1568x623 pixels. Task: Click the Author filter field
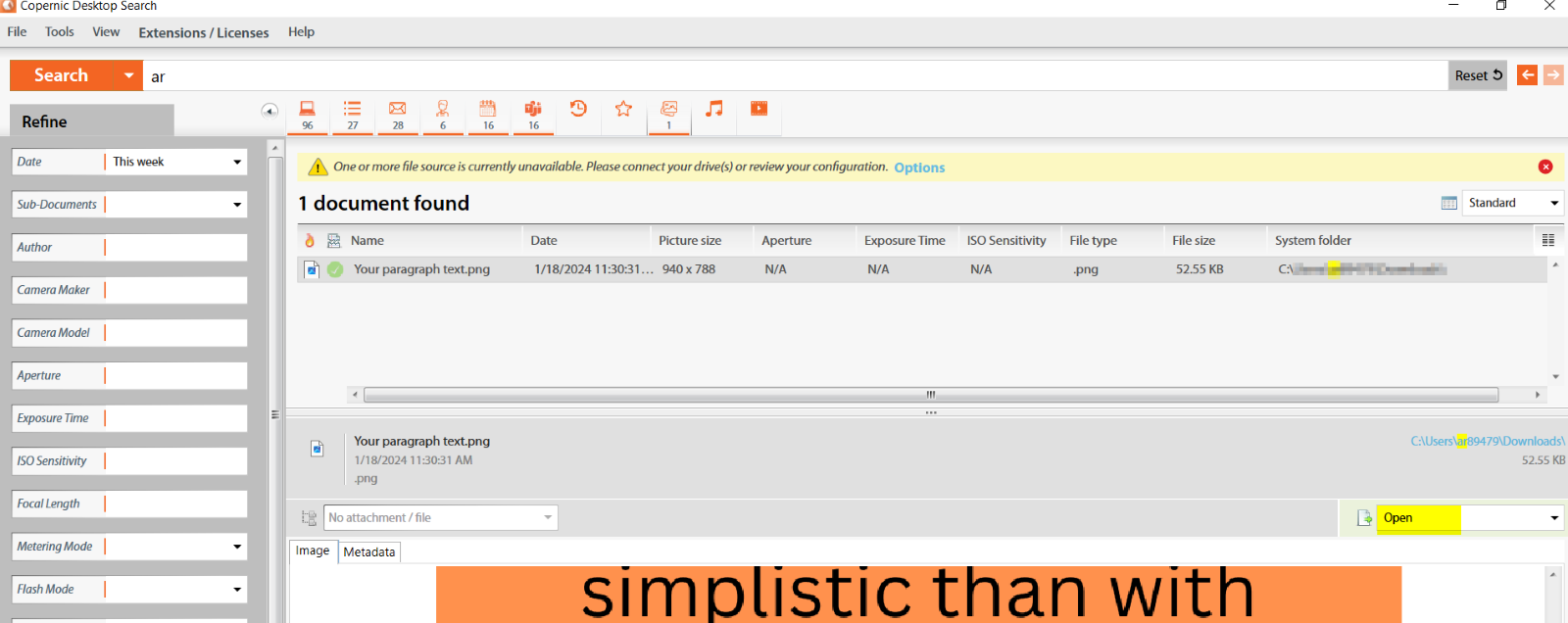175,248
